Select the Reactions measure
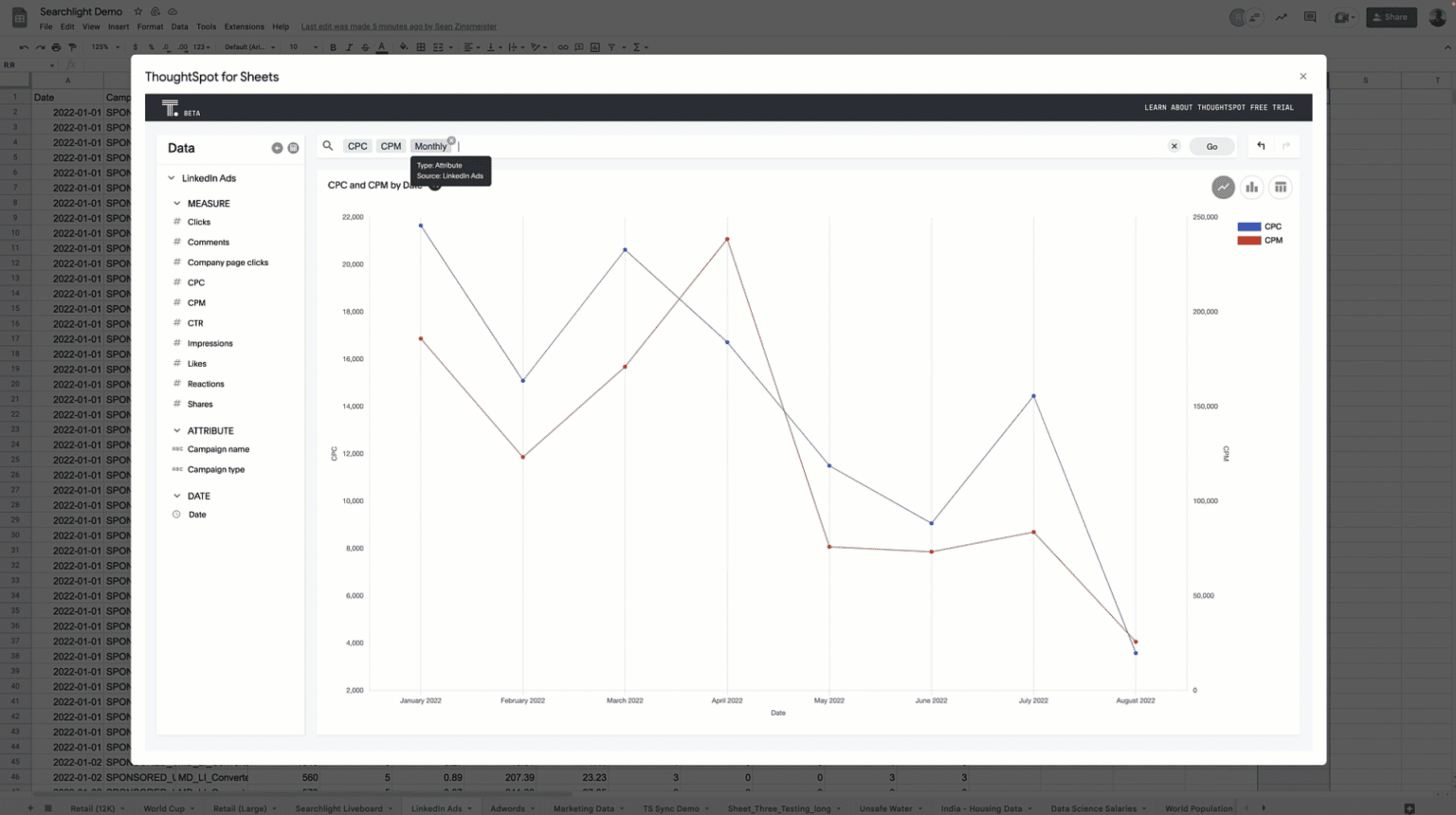The width and height of the screenshot is (1456, 815). [x=206, y=384]
